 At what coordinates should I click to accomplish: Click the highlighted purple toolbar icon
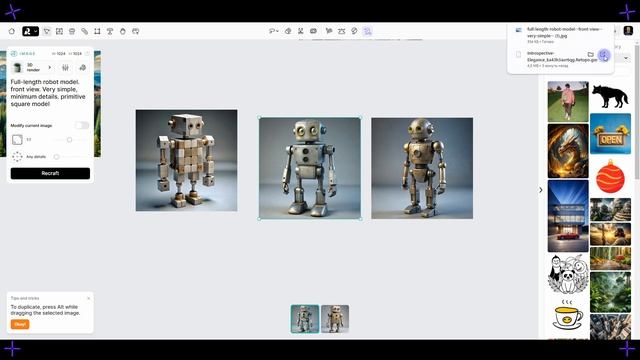367,31
